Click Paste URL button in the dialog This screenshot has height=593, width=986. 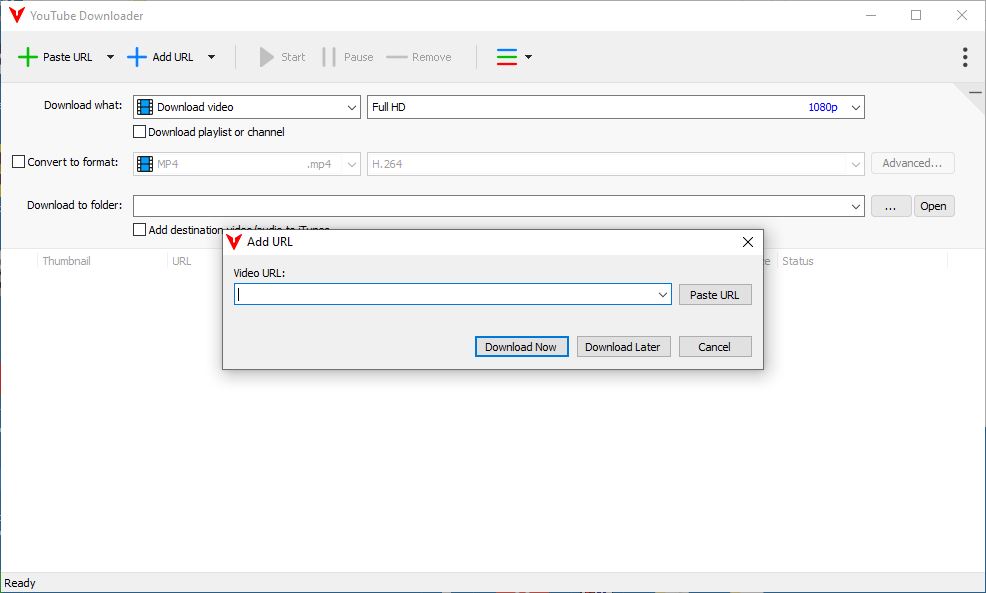[715, 295]
